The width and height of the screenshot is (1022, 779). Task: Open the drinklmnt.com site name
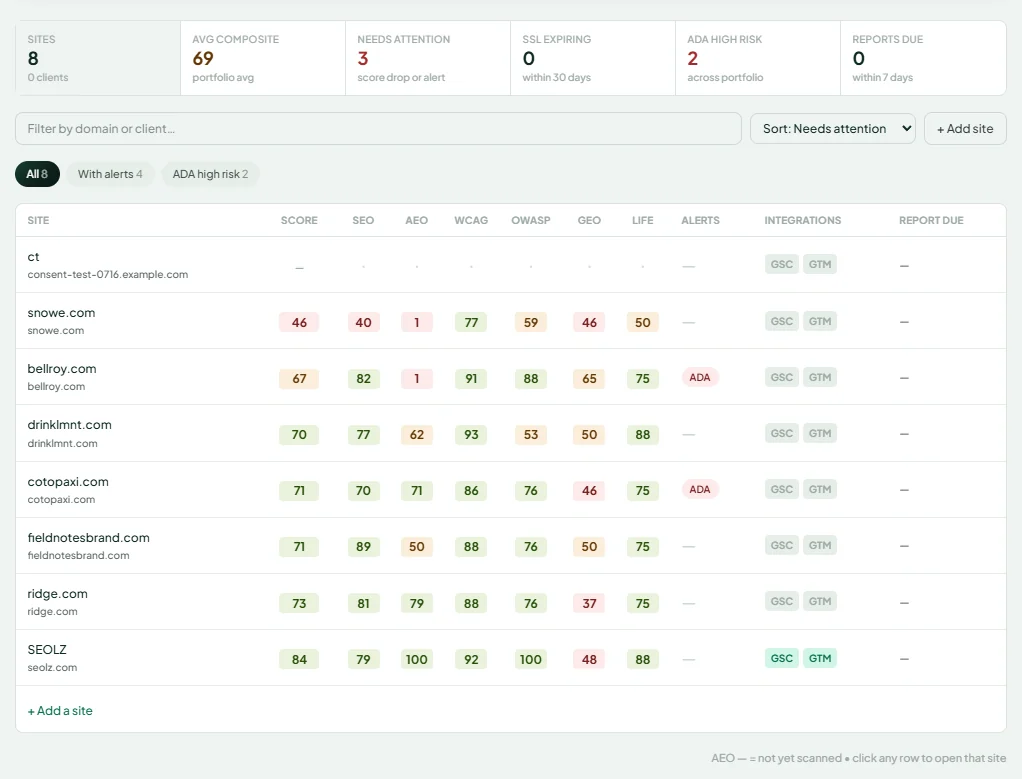[70, 425]
